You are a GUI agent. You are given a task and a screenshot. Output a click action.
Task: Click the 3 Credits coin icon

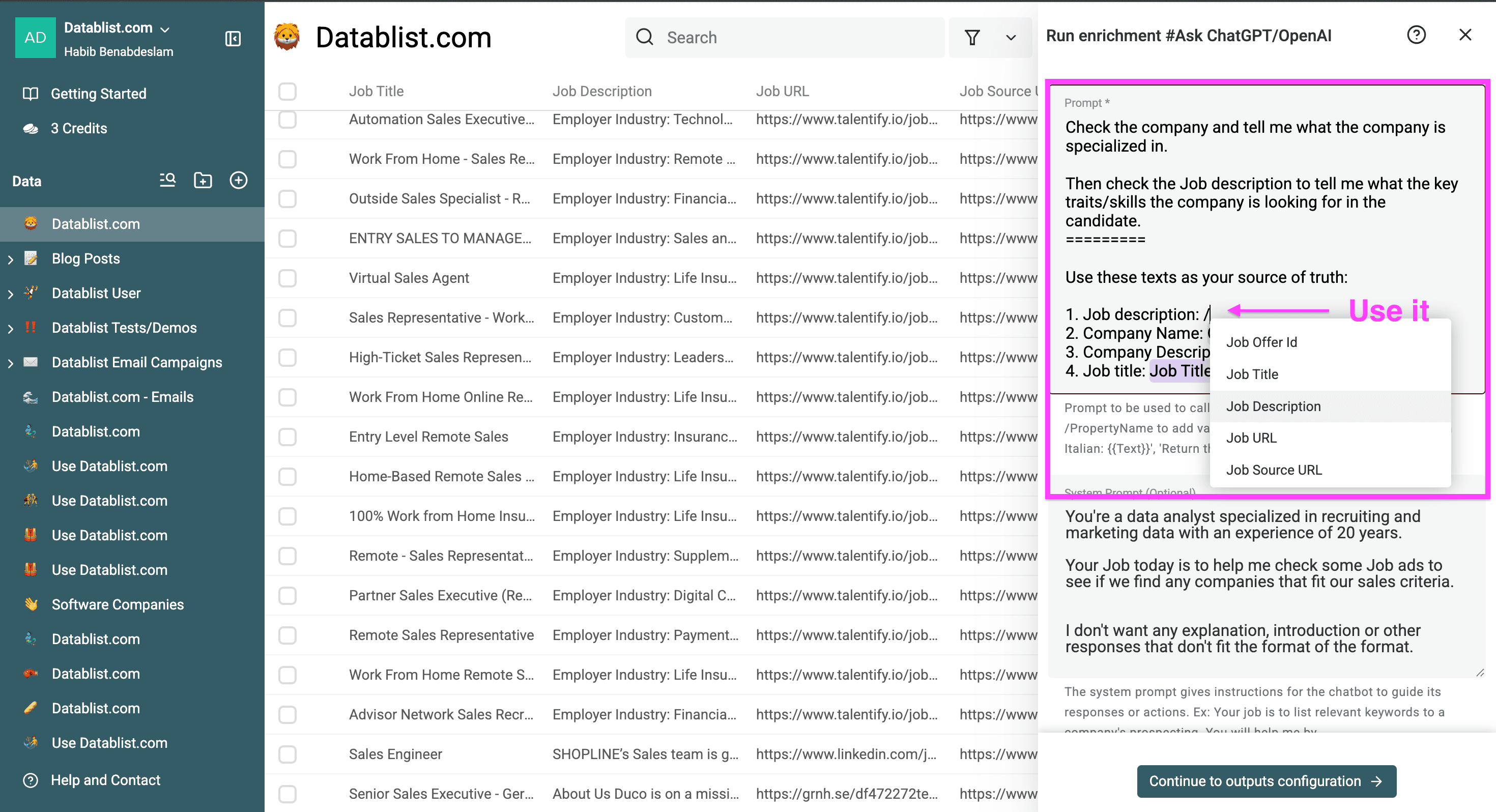pos(32,128)
